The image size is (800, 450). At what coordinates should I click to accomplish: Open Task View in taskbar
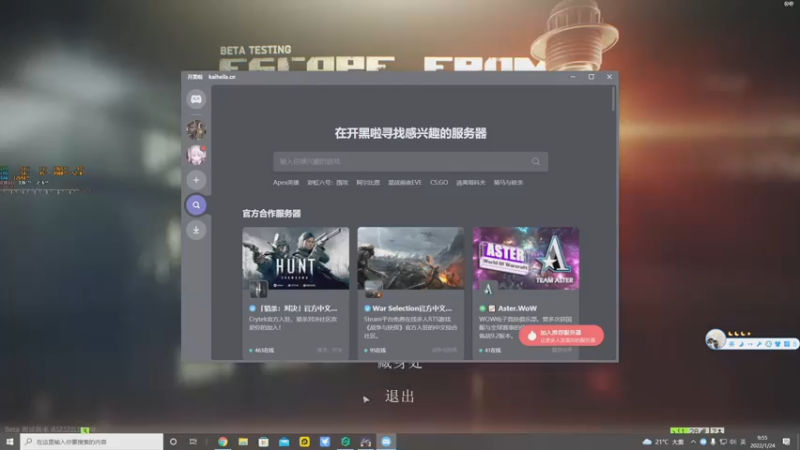pyautogui.click(x=193, y=442)
